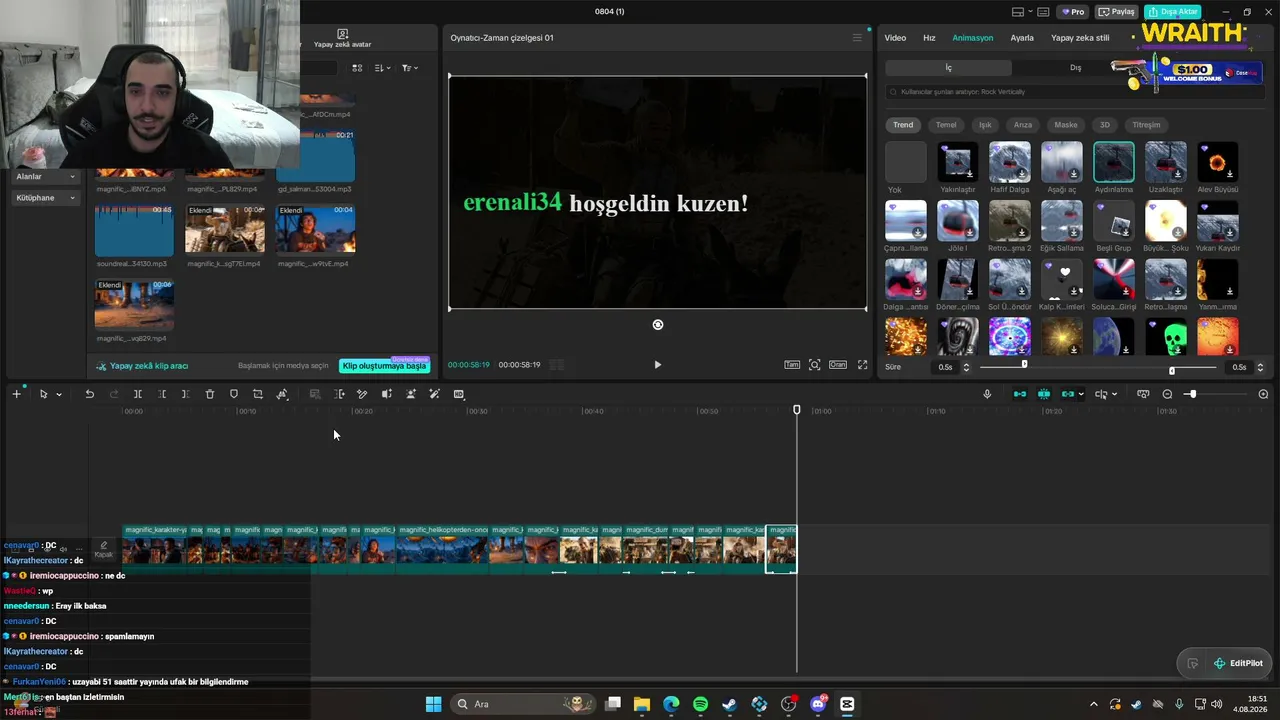
Task: Click the plus add-track icon
Action: tap(16, 394)
